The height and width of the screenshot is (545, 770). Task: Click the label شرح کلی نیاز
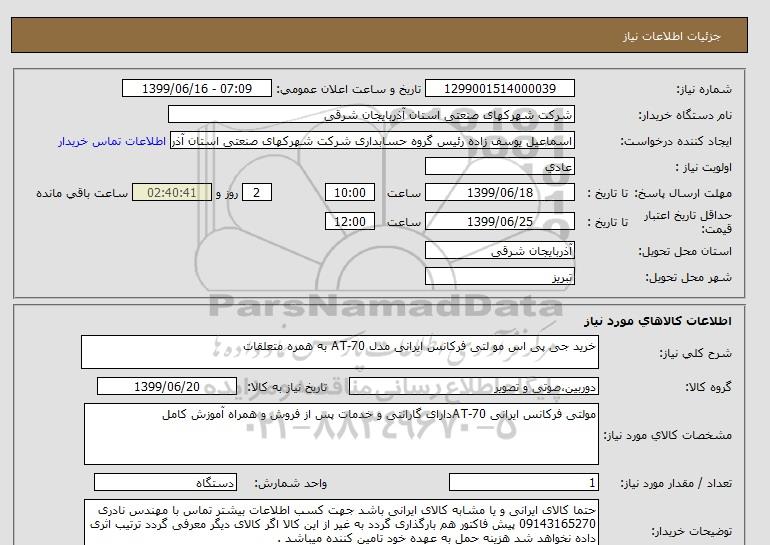tap(695, 353)
